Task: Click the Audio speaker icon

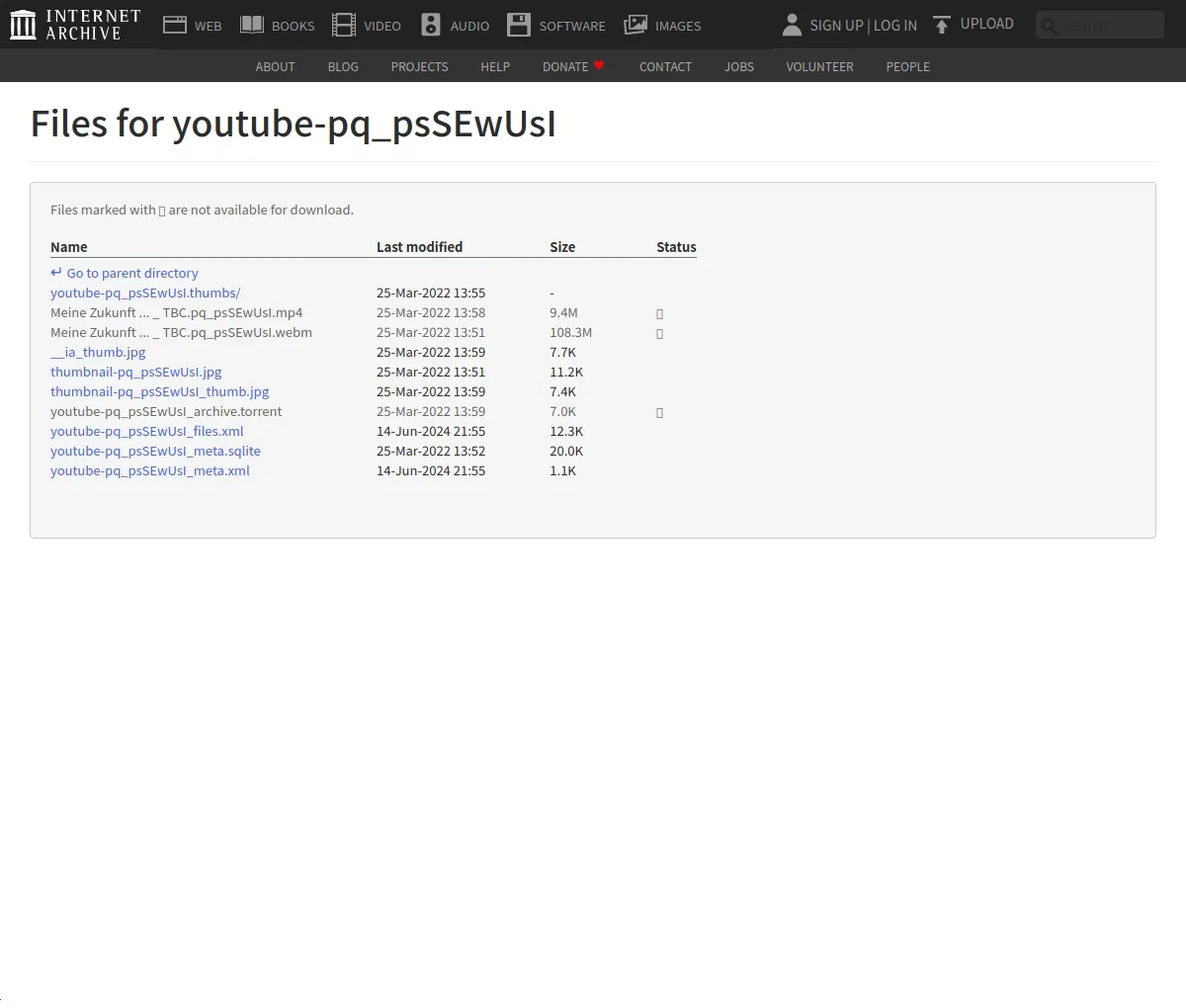Action: point(431,25)
